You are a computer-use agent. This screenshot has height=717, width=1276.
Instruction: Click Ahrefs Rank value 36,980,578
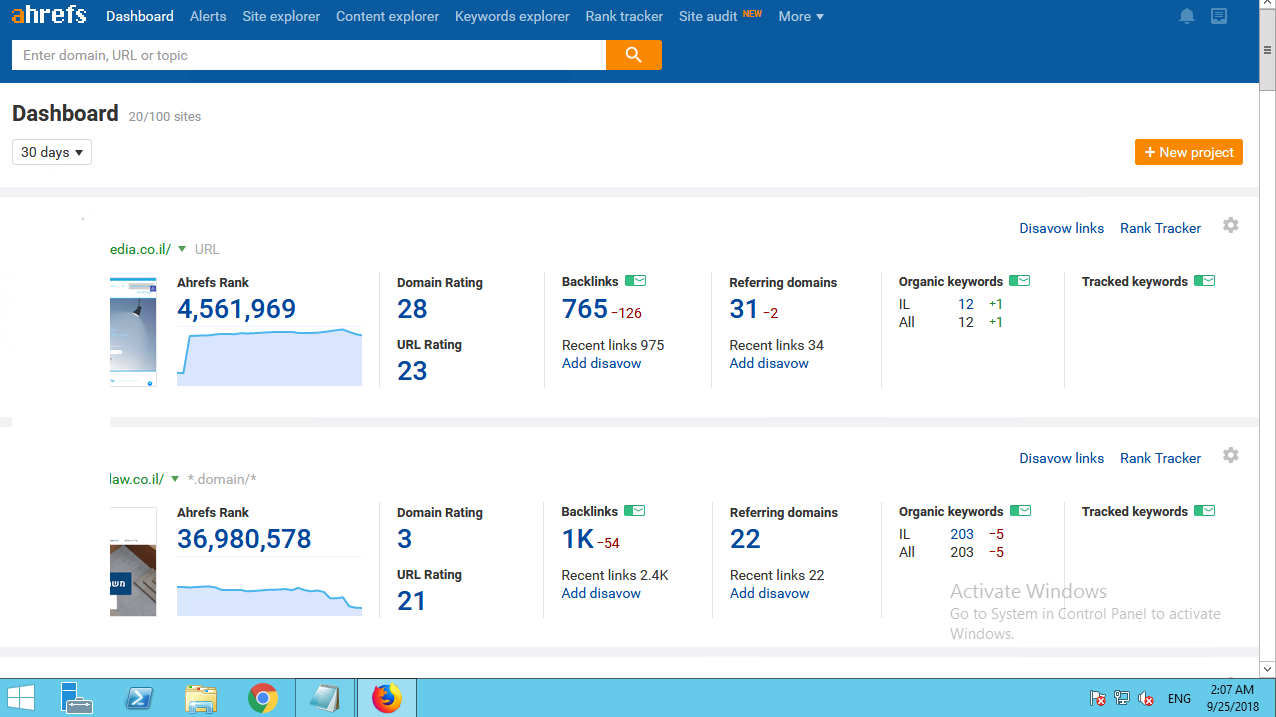[244, 539]
